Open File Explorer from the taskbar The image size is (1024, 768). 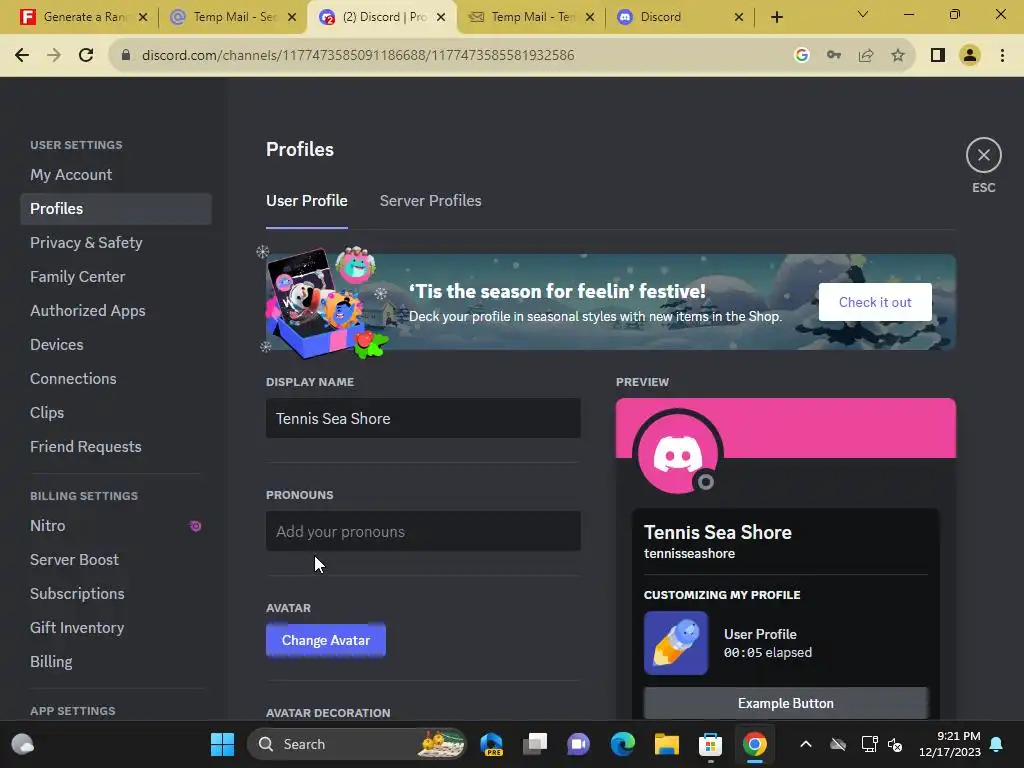[667, 744]
